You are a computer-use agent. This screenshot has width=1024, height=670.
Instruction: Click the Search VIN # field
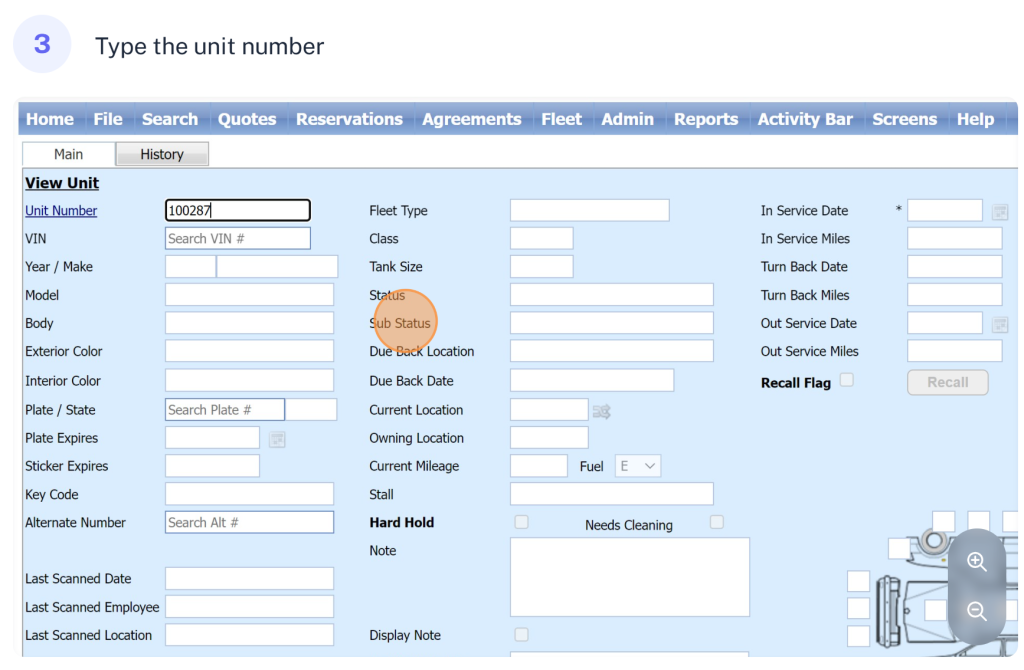[237, 239]
